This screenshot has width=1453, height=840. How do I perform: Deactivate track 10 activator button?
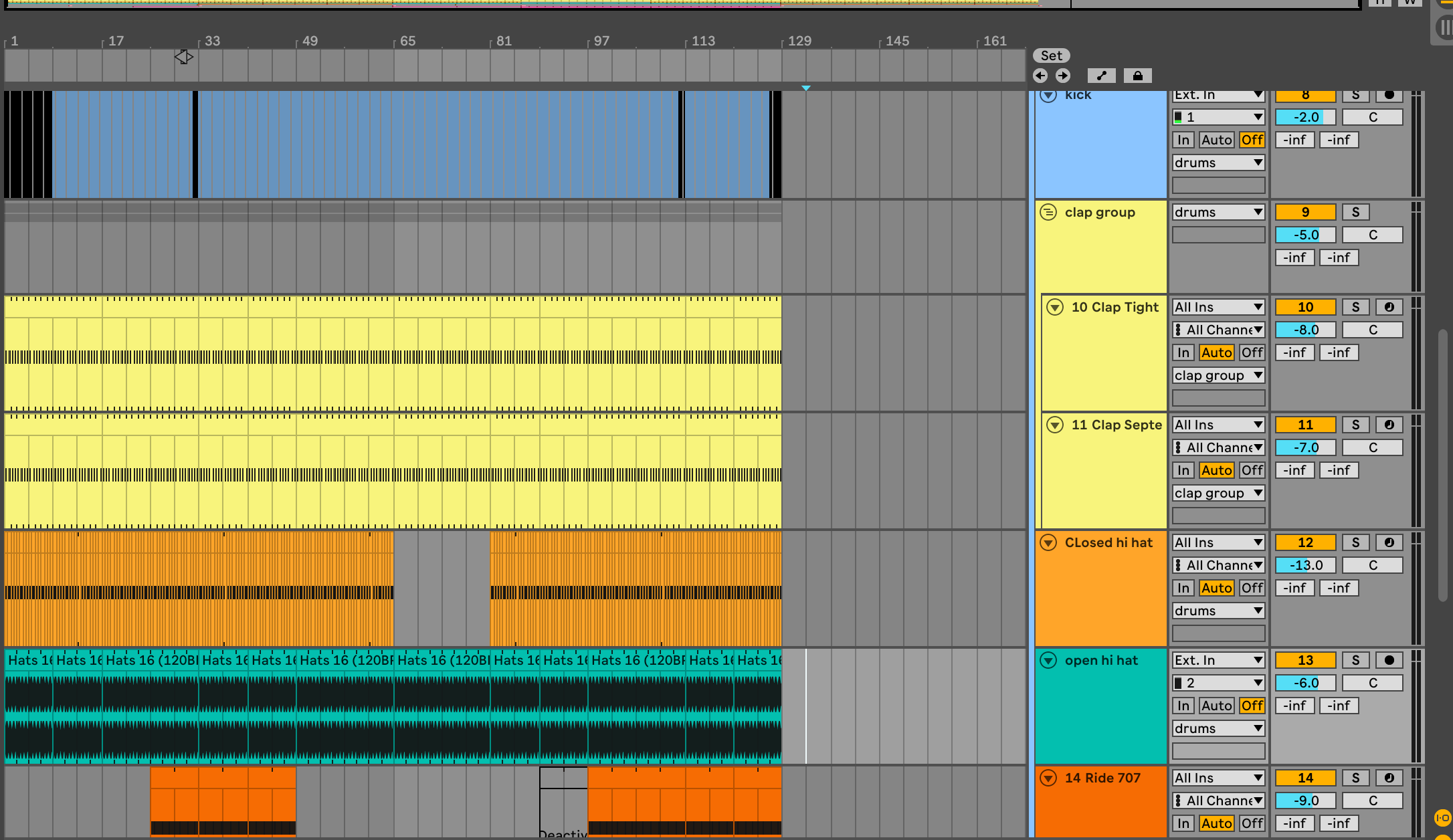(1305, 307)
